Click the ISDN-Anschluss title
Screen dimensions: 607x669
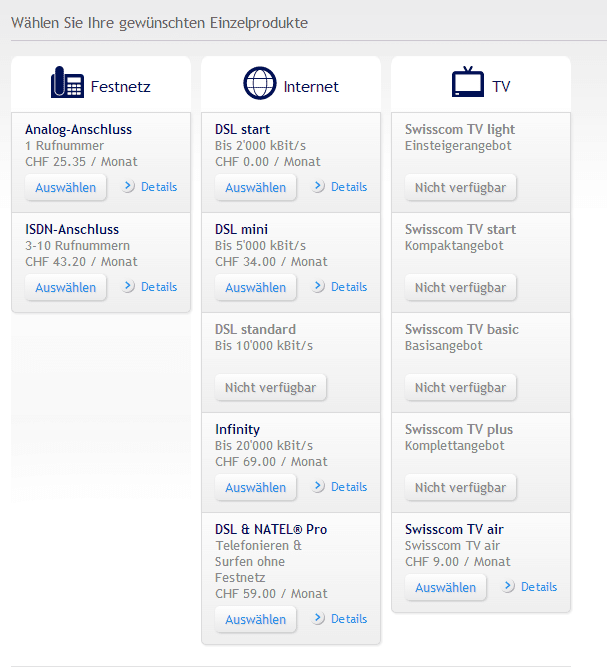pos(72,229)
